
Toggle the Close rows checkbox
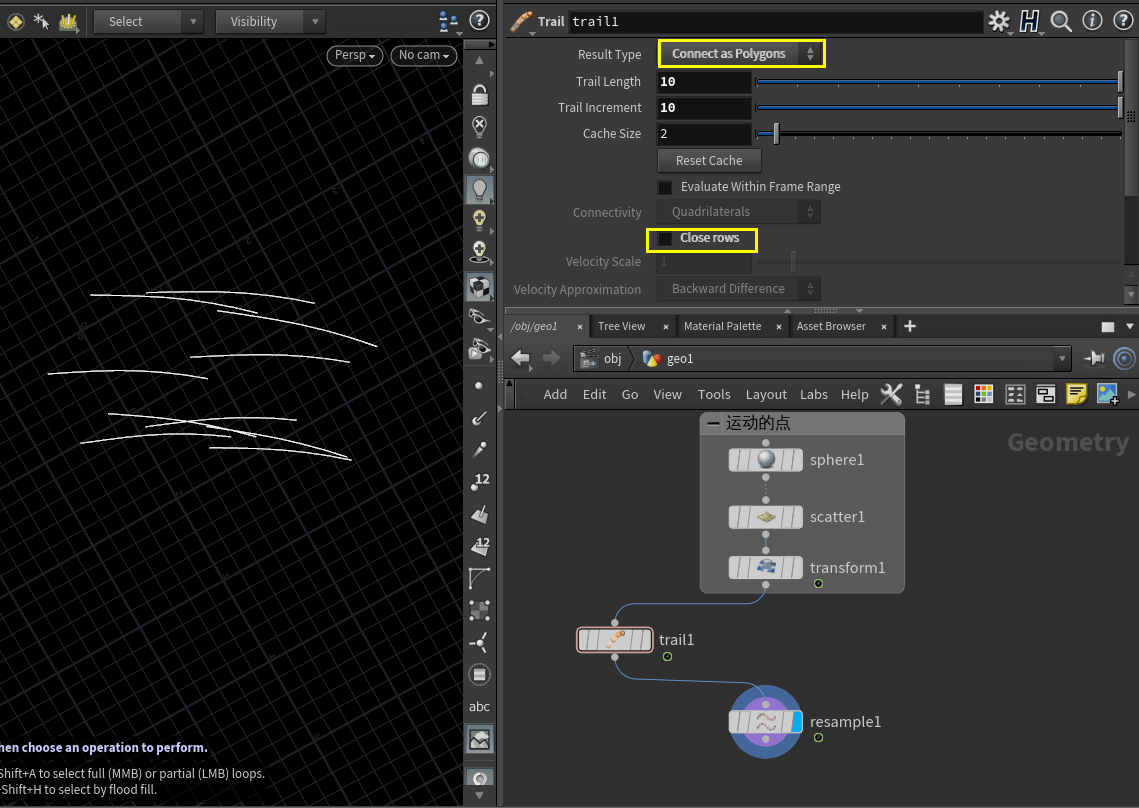pos(665,238)
